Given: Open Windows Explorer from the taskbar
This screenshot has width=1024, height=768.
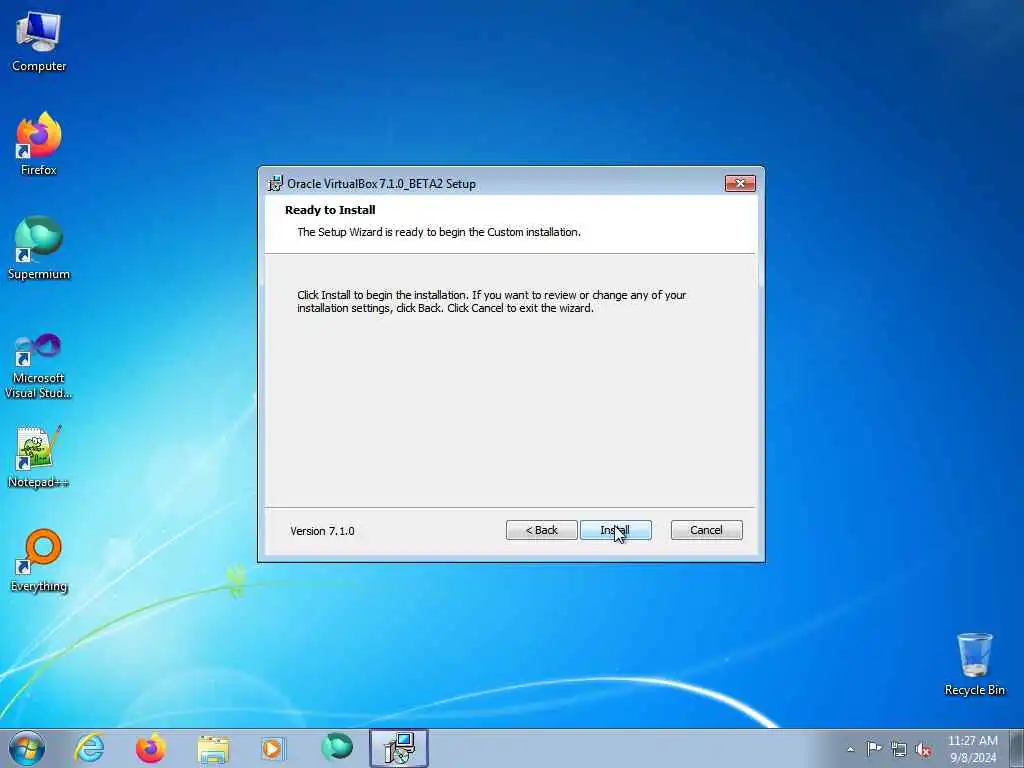Looking at the screenshot, I should tap(213, 748).
